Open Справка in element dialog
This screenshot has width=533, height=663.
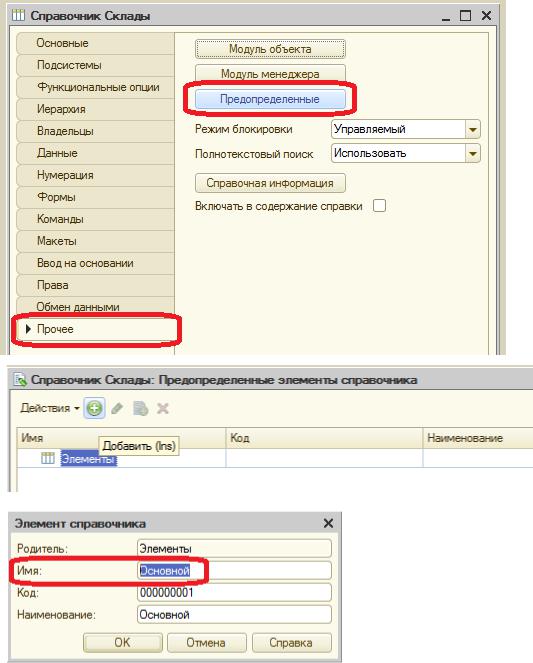[292, 643]
